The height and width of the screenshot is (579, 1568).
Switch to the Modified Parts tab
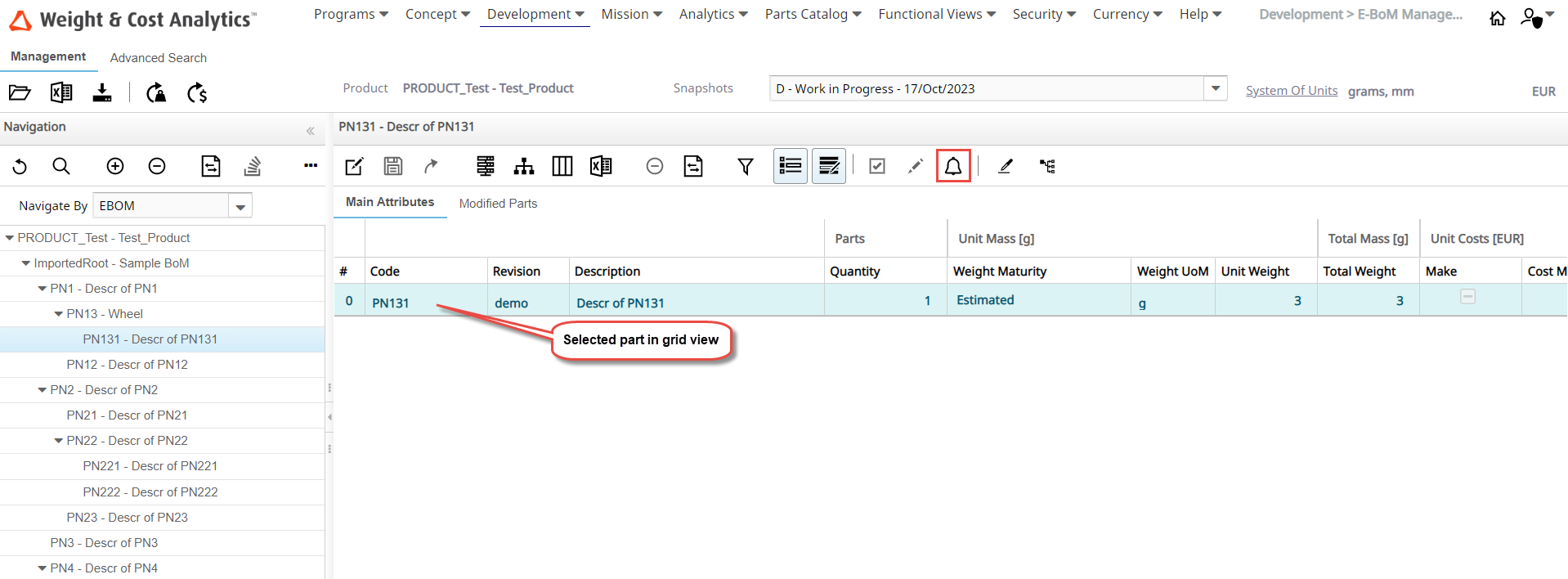[498, 204]
